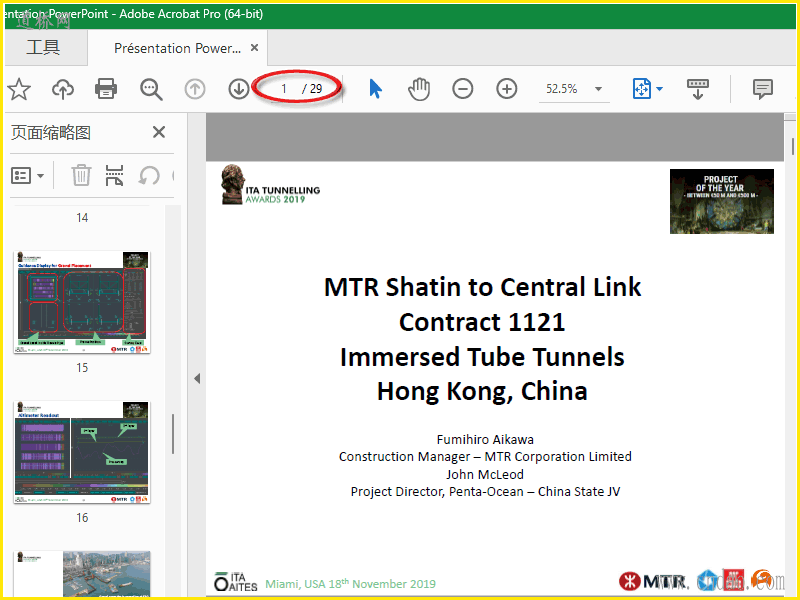Viewport: 800px width, 600px height.
Task: Click the insert pages icon in thumbnails panel
Action: click(114, 175)
